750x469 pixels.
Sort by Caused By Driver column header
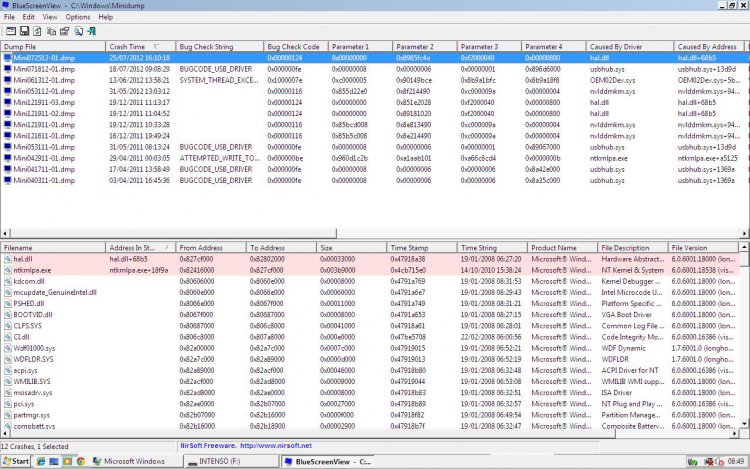(629, 46)
